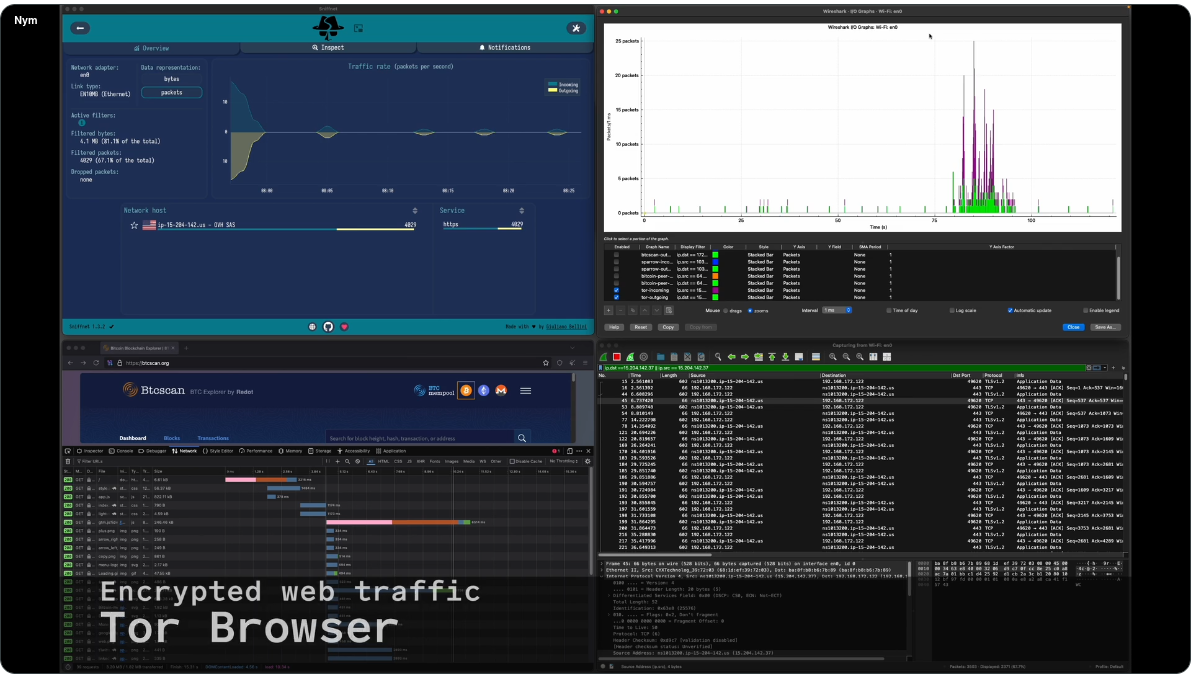Select the Mouse drags radio button
This screenshot has width=1191, height=677.
point(726,310)
